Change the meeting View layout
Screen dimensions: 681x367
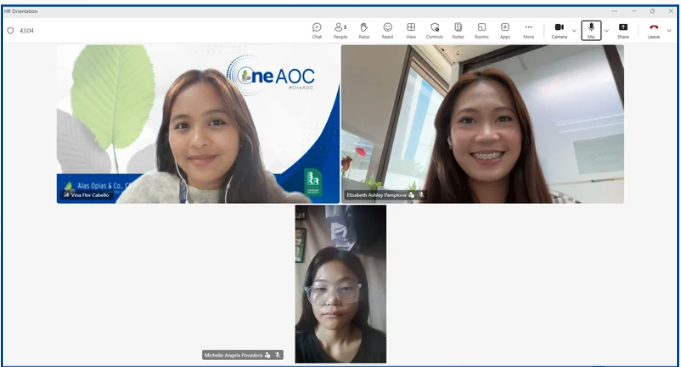click(x=411, y=30)
